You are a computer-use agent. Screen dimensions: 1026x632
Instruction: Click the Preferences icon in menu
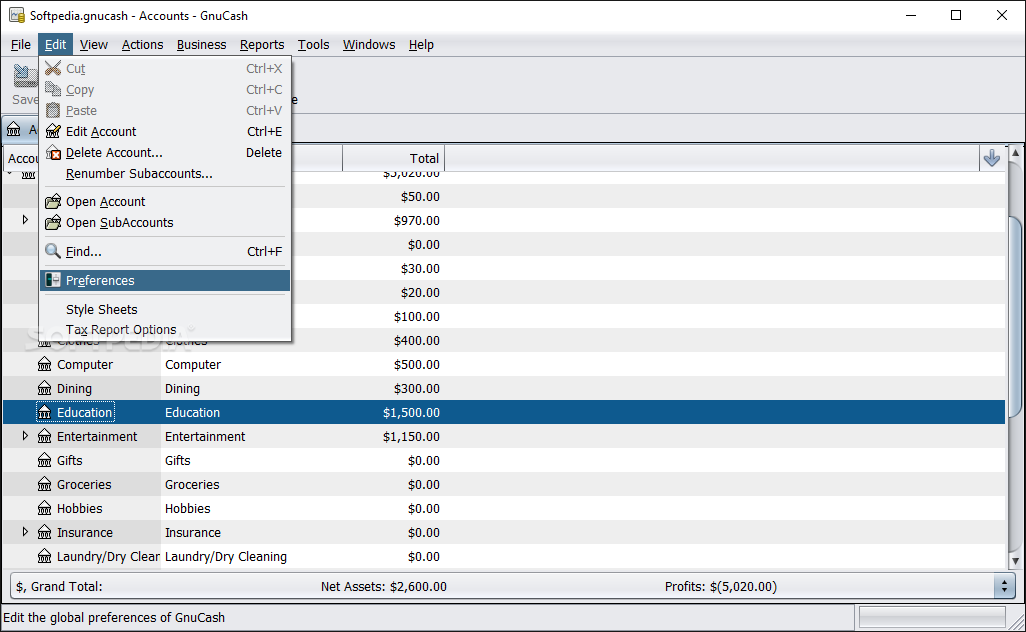click(x=53, y=280)
